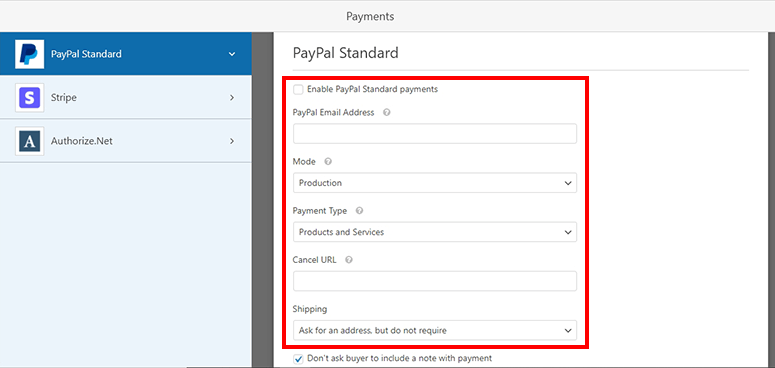This screenshot has height=368, width=775.
Task: Select Stripe in payments sidebar
Action: (x=126, y=97)
